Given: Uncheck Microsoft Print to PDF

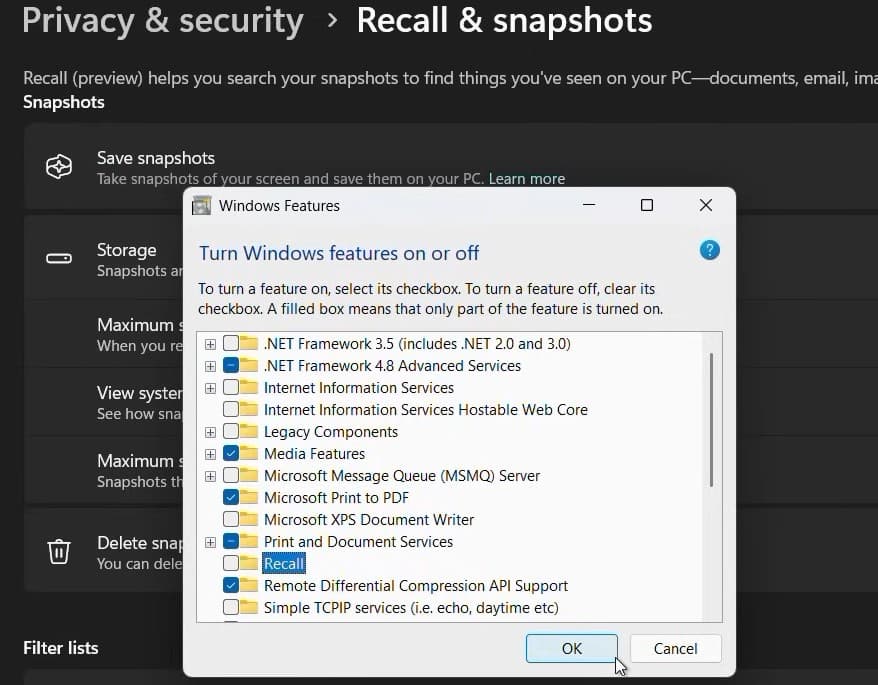Looking at the screenshot, I should tap(231, 498).
